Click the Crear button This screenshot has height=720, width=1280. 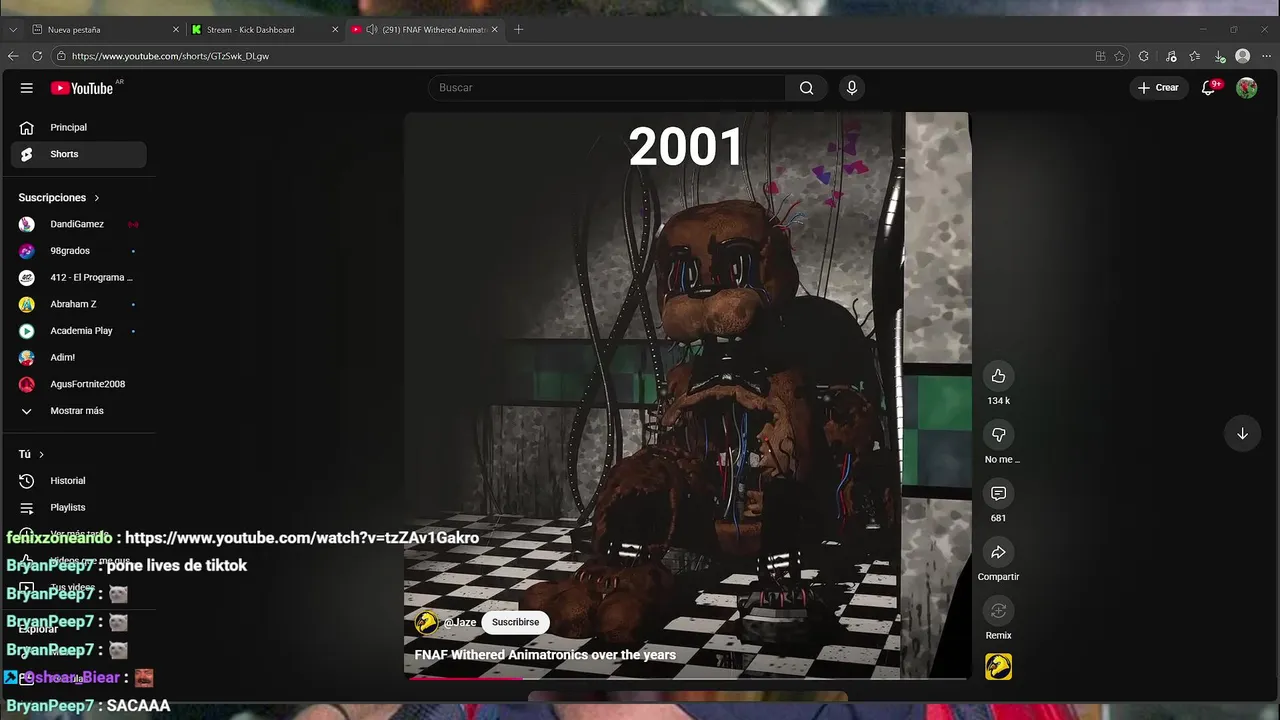[x=1158, y=88]
